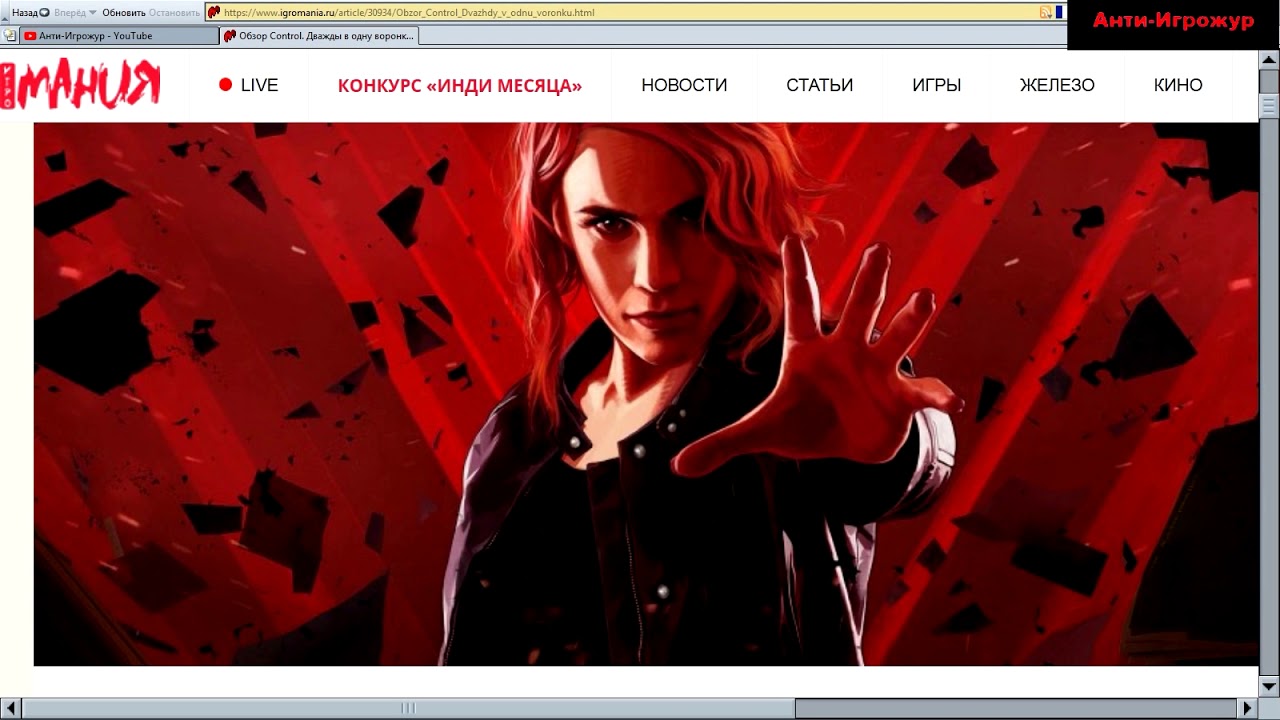1280x720 pixels.
Task: Click the Игромания favicon on the Обзор Control tab
Action: (x=230, y=36)
